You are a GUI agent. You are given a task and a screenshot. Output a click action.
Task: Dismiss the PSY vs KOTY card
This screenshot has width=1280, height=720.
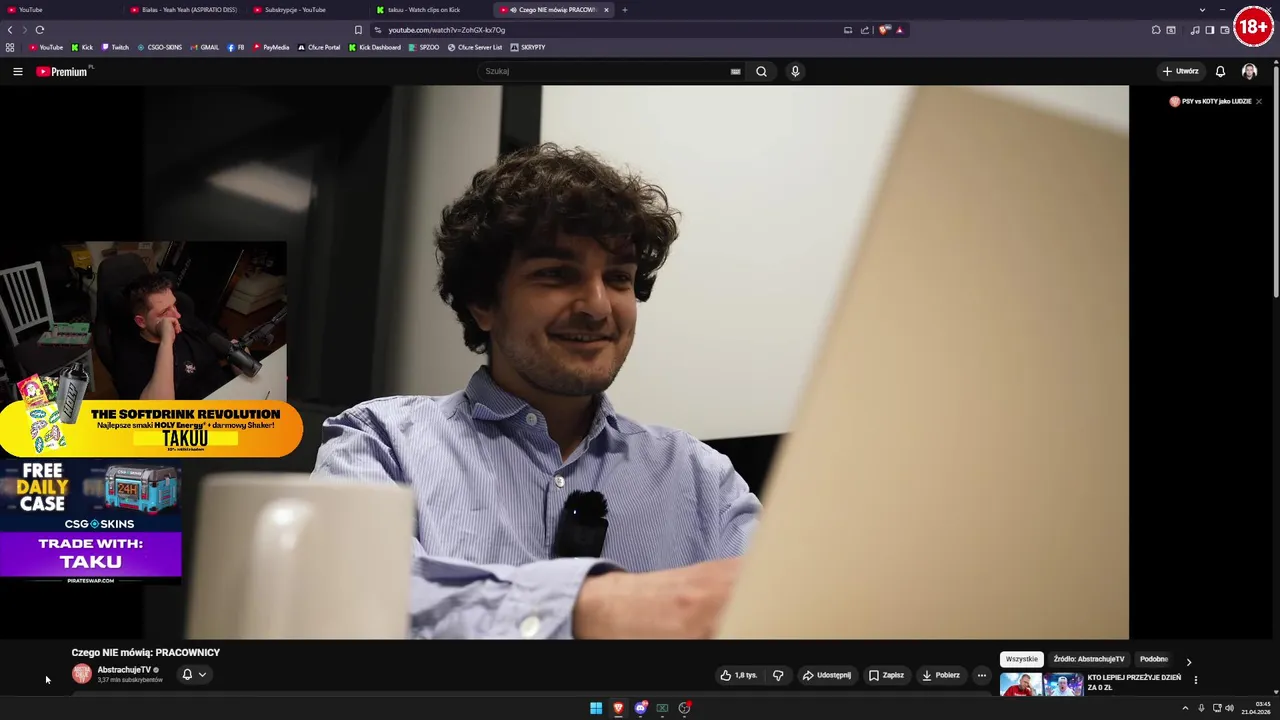1259,101
